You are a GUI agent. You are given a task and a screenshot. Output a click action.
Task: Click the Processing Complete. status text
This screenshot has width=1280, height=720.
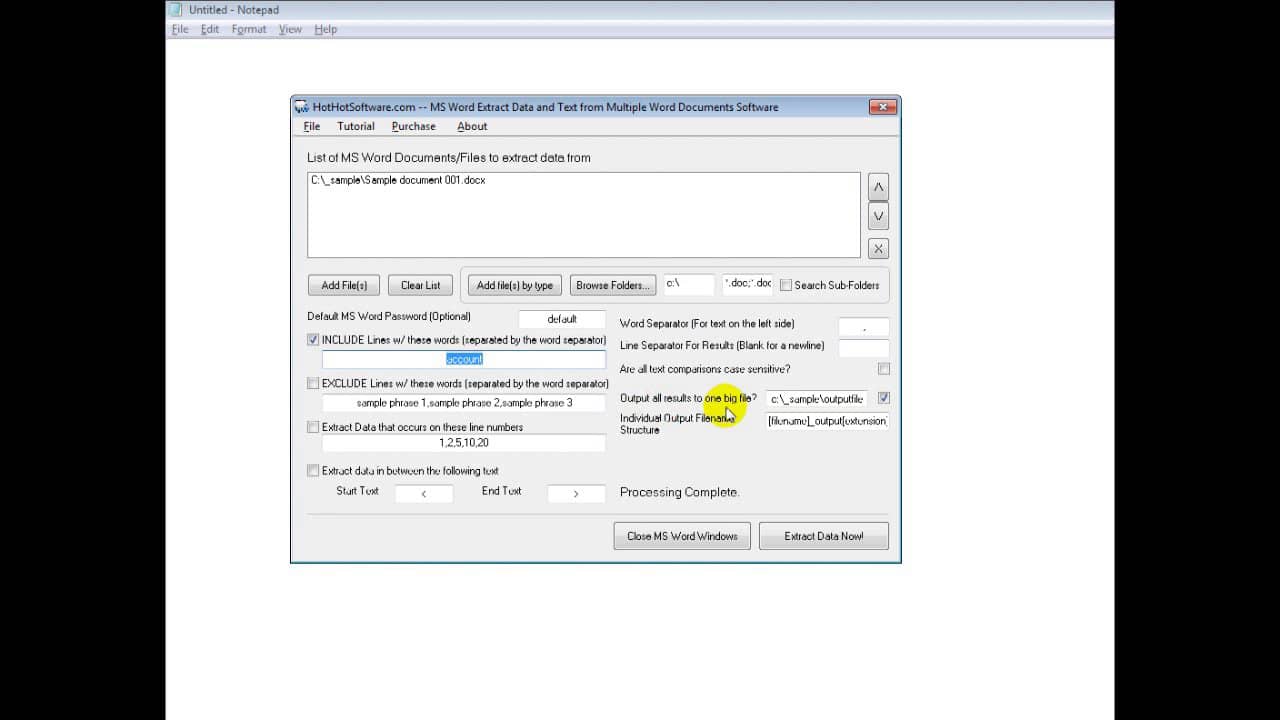pyautogui.click(x=679, y=492)
